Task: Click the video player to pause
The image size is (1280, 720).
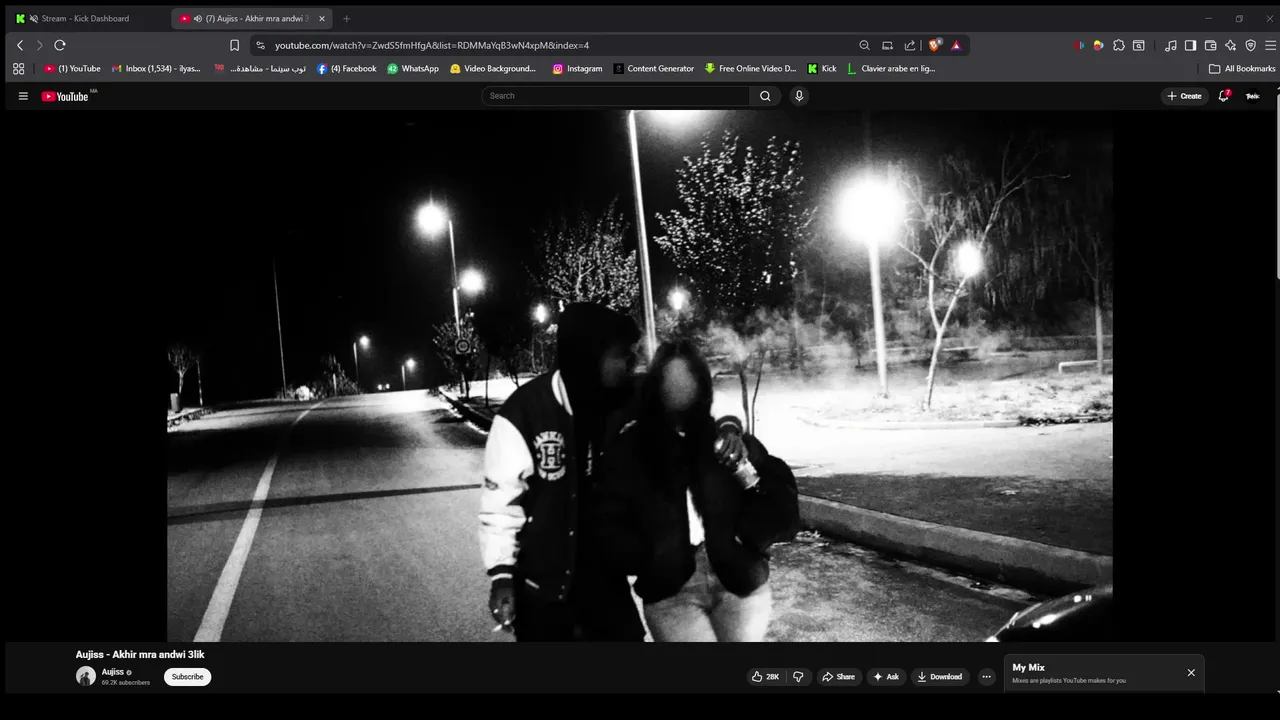Action: tap(640, 375)
